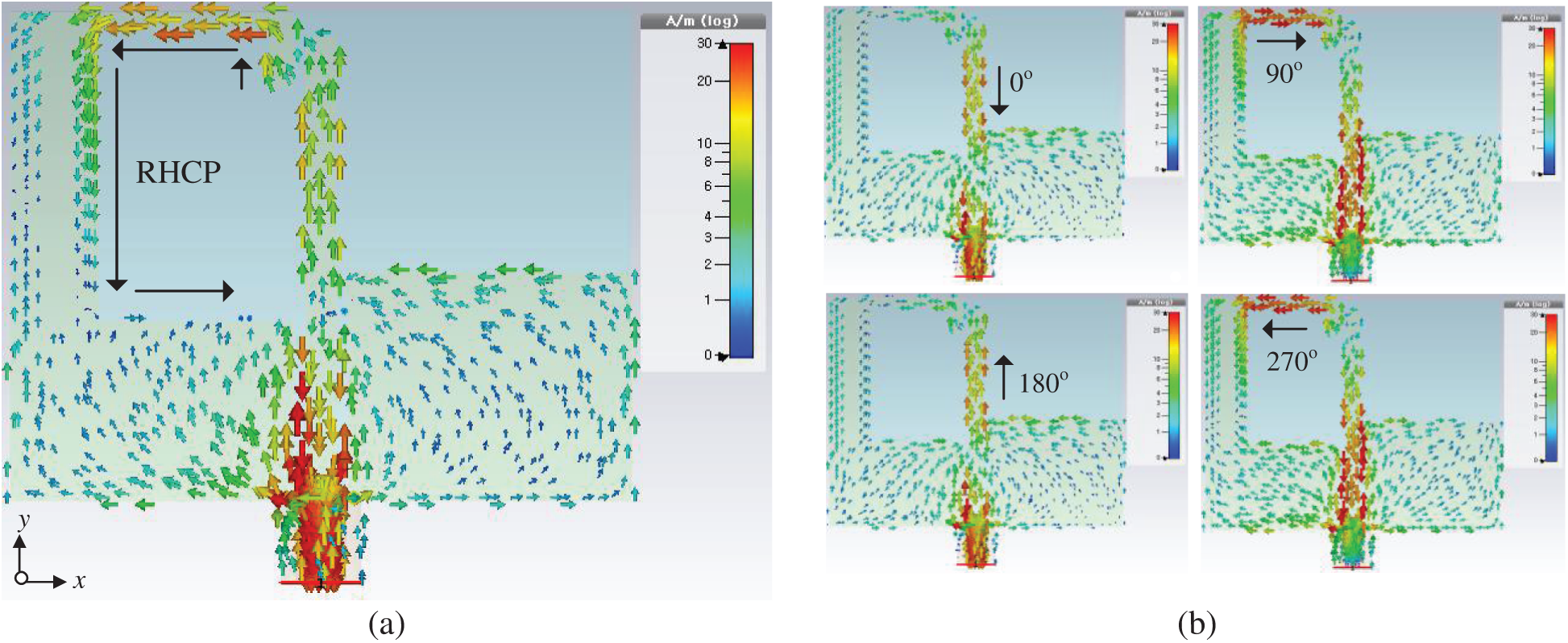Click the (a) subfigure caption label

(387, 623)
